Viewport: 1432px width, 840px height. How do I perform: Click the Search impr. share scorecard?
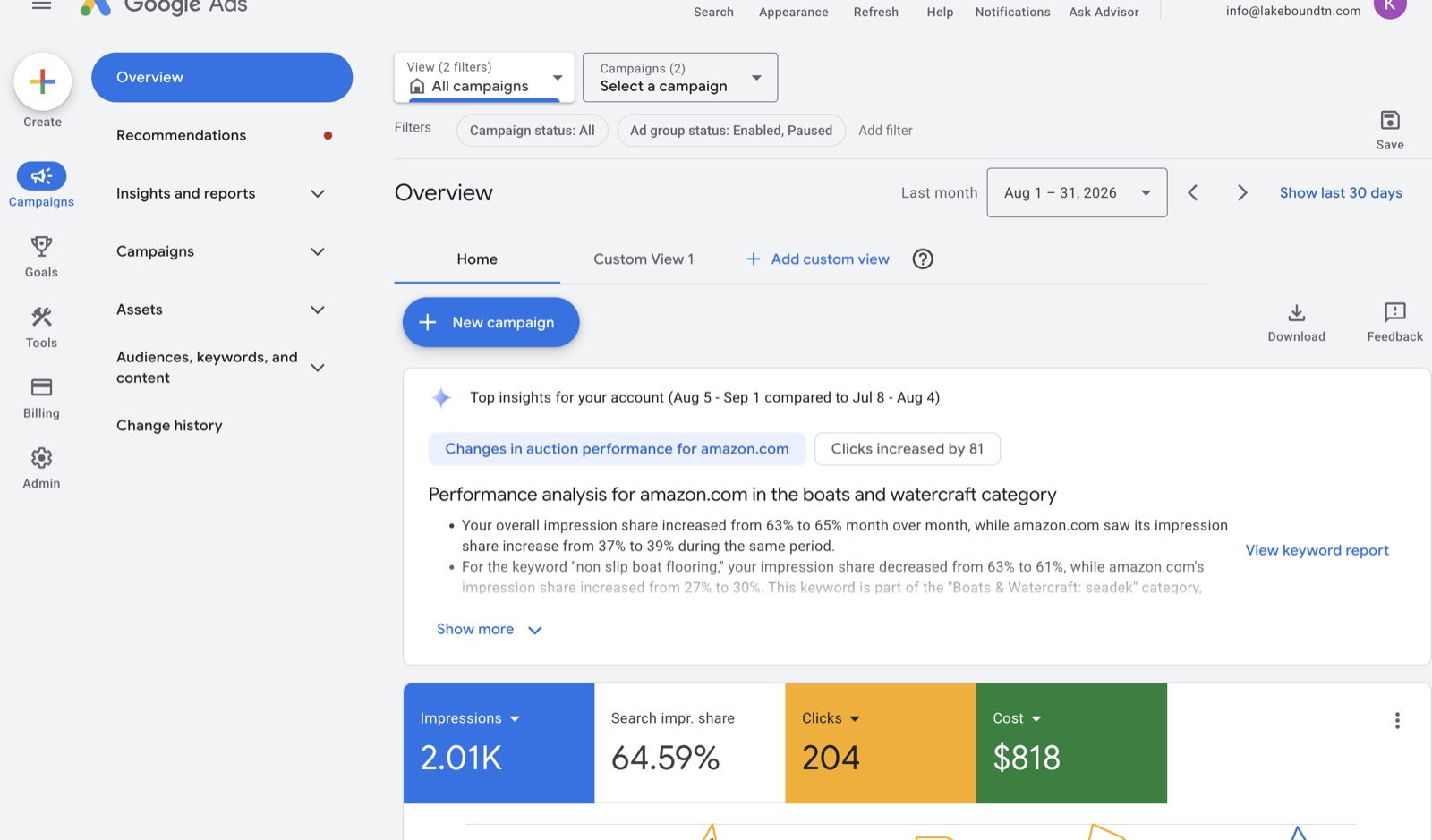pyautogui.click(x=689, y=742)
